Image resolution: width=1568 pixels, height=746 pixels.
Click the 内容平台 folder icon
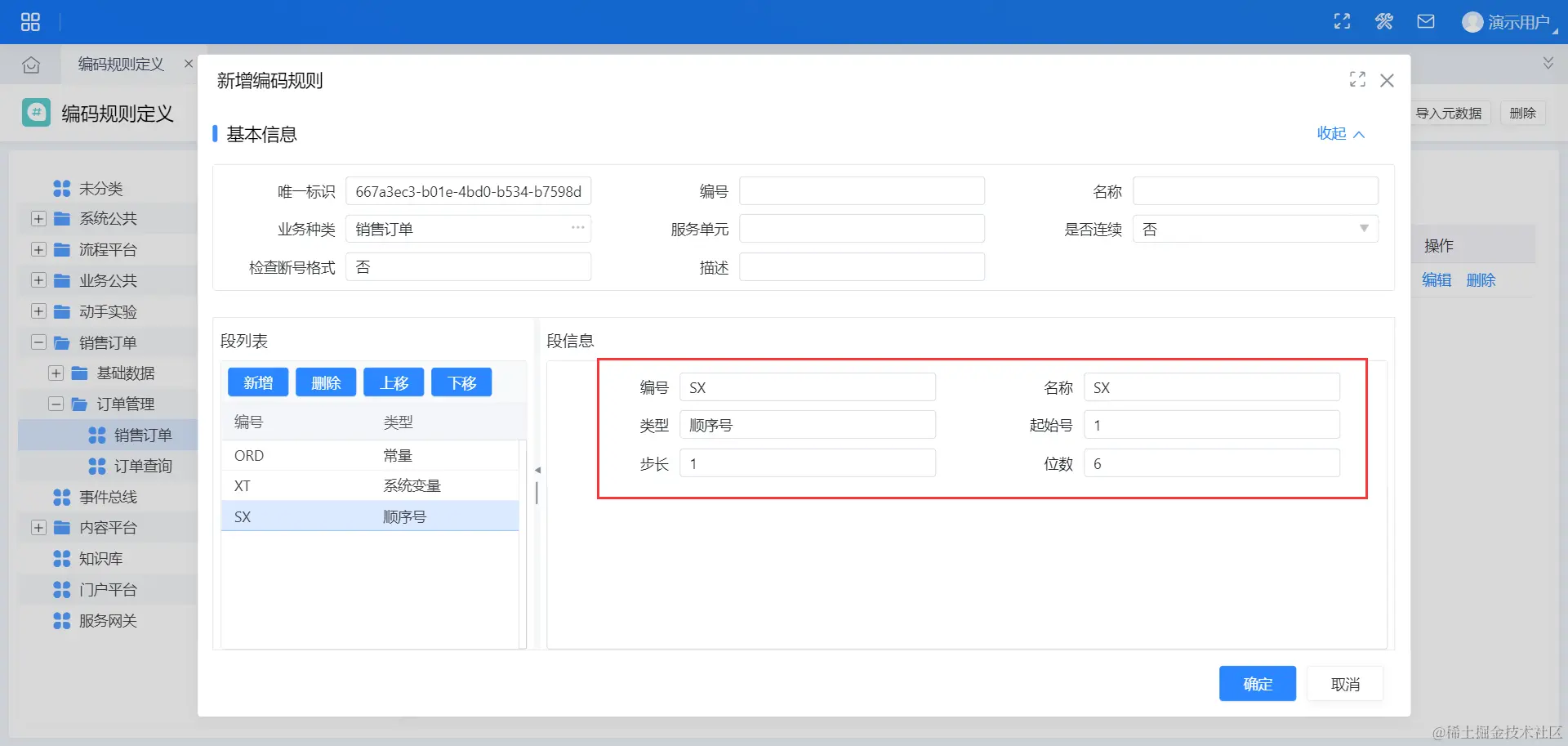[61, 528]
